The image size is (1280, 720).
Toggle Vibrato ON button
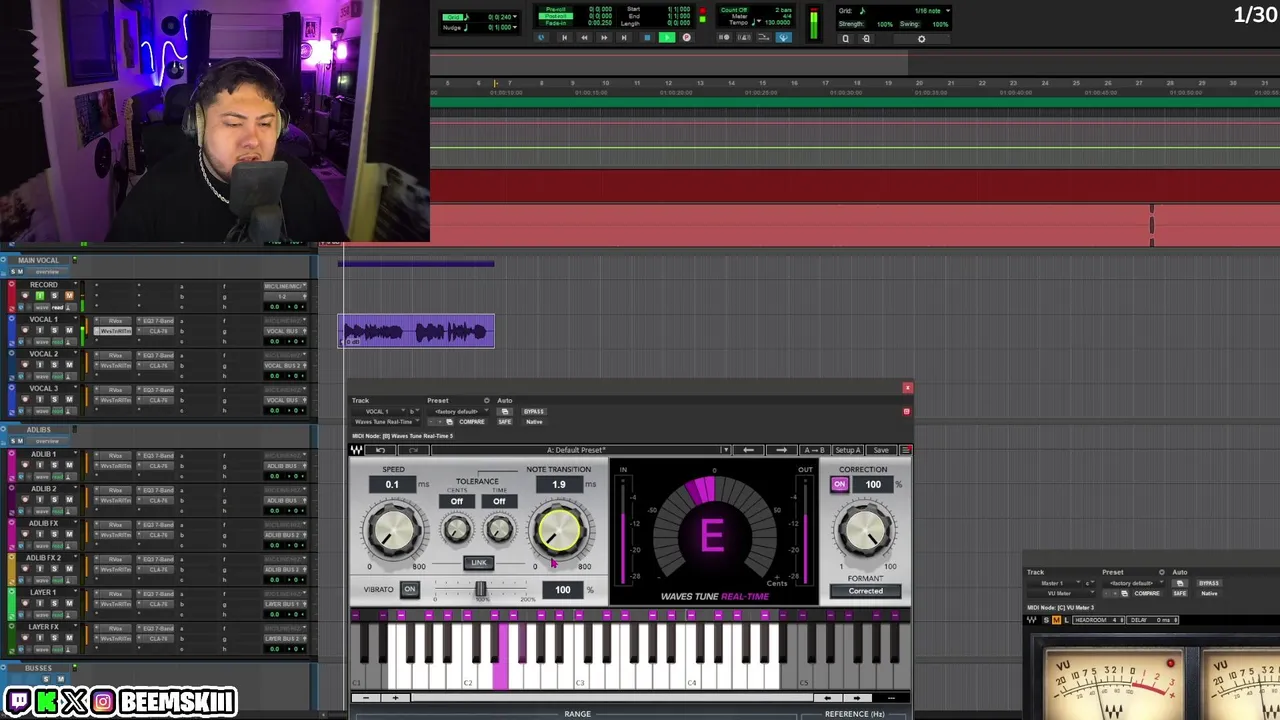tap(409, 589)
